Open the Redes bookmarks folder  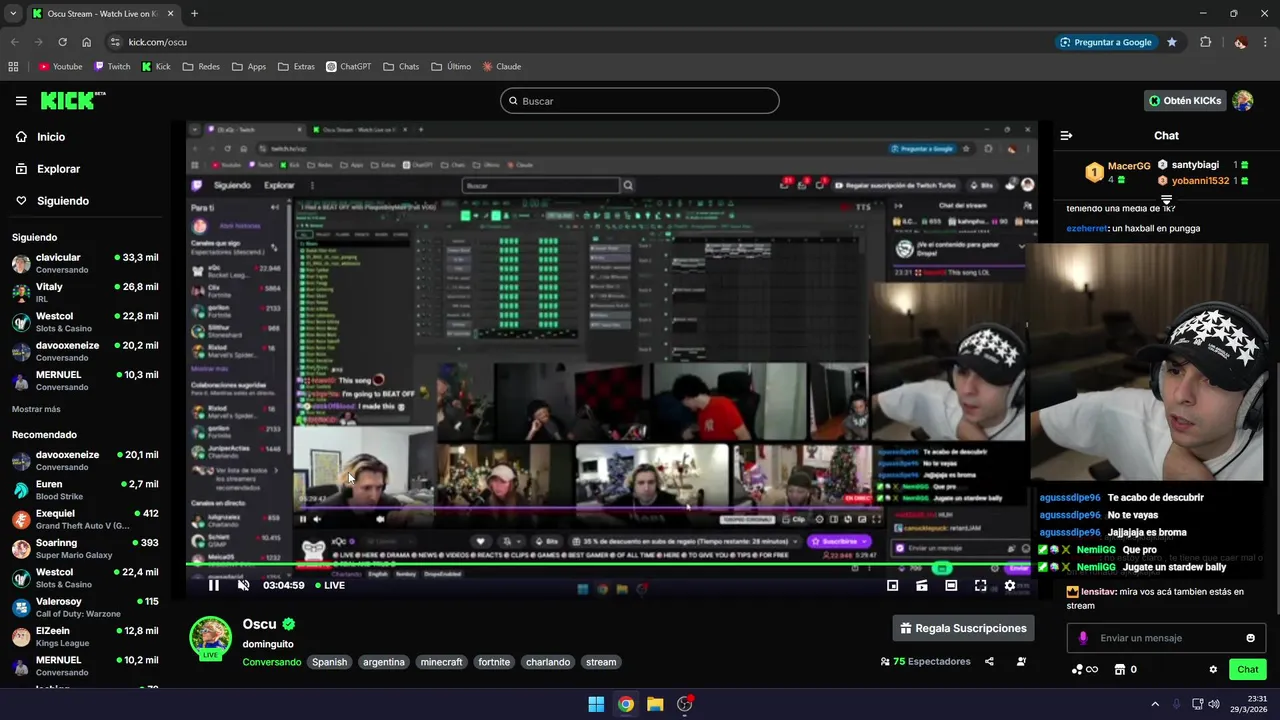[201, 66]
